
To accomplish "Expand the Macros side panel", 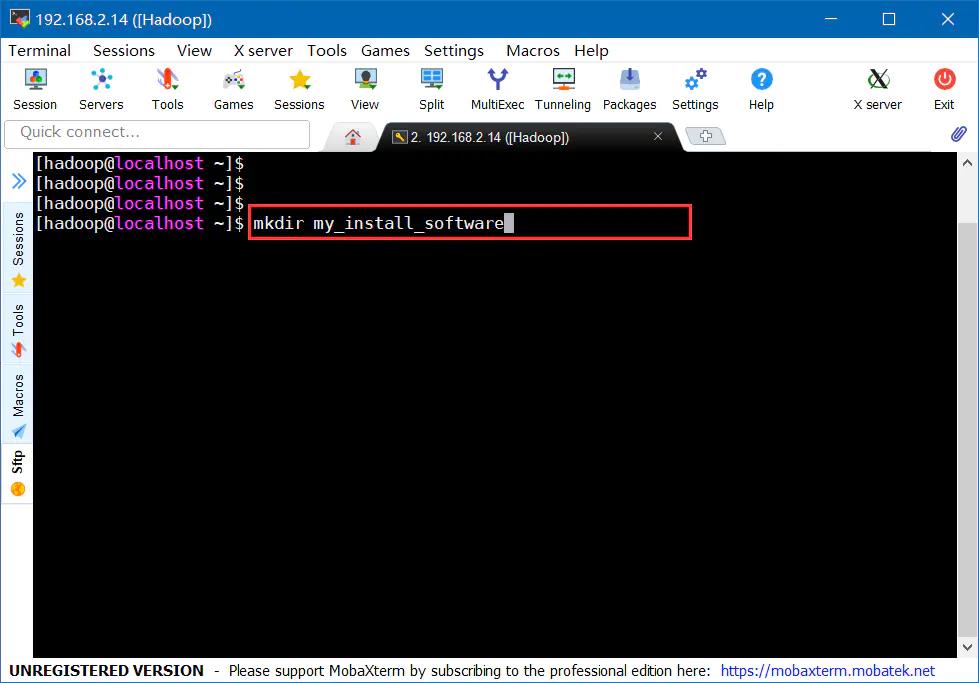I will coord(18,405).
